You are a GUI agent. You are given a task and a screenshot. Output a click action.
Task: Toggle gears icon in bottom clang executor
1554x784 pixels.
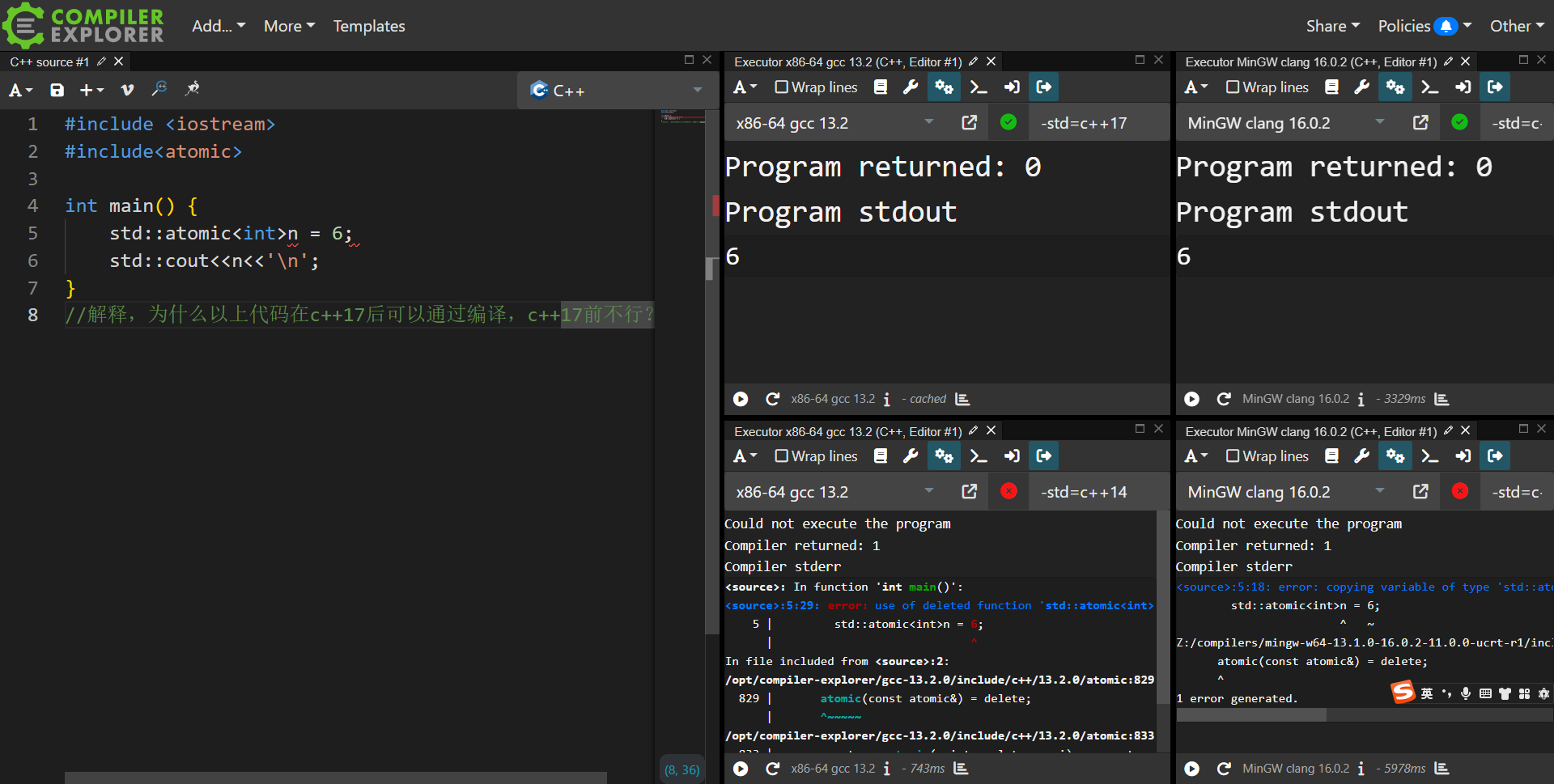tap(1395, 456)
